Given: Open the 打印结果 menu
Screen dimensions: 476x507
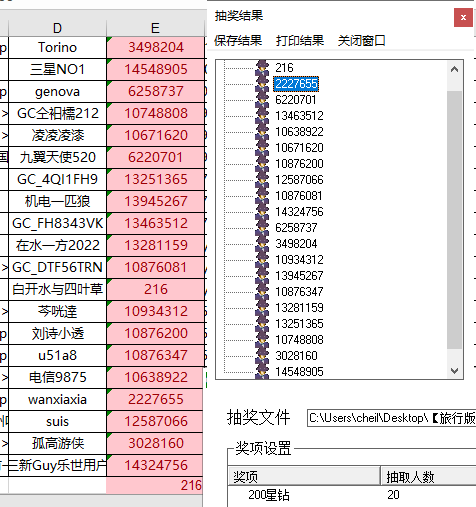Looking at the screenshot, I should click(300, 41).
